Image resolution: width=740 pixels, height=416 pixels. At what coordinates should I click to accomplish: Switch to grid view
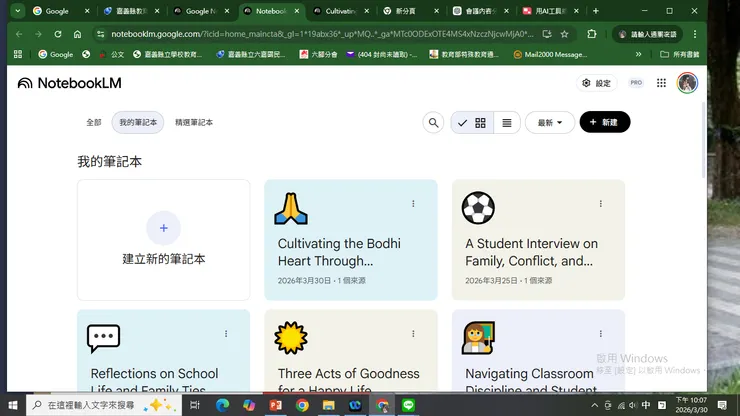coord(472,123)
